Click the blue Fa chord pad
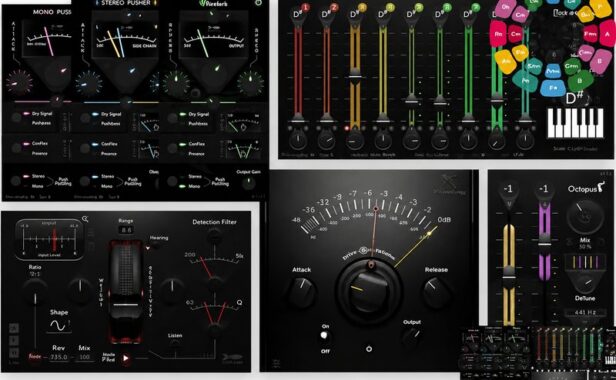Image resolution: width=616 pixels, height=380 pixels. tap(553, 88)
